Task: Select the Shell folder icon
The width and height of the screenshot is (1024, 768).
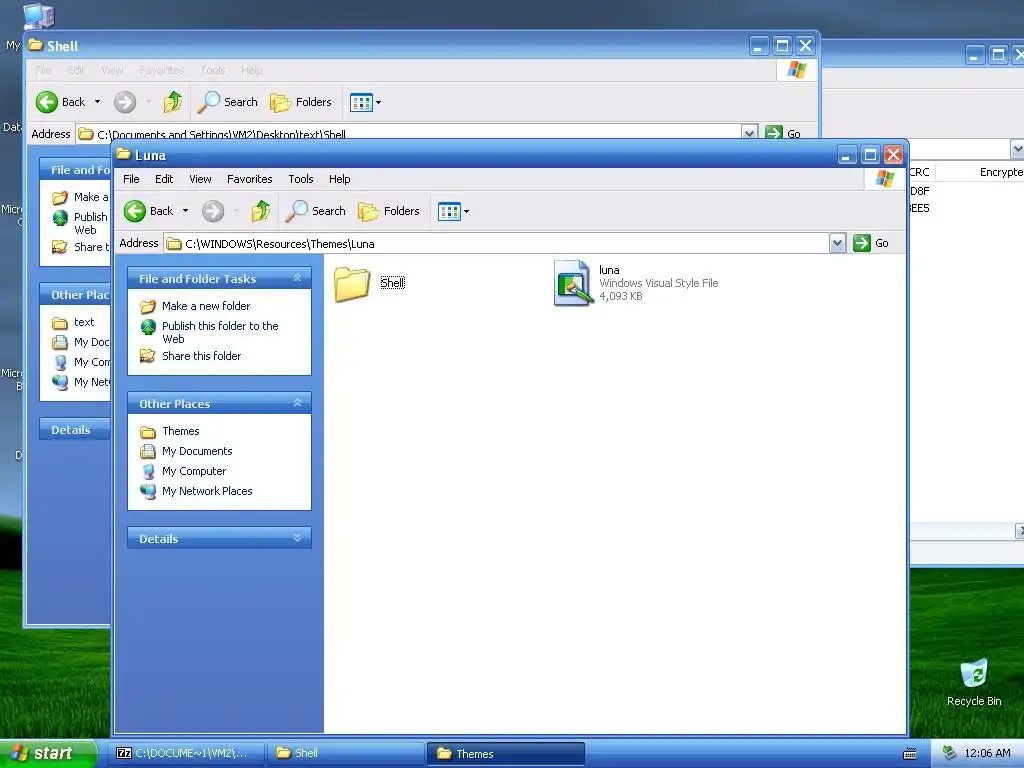Action: coord(352,283)
